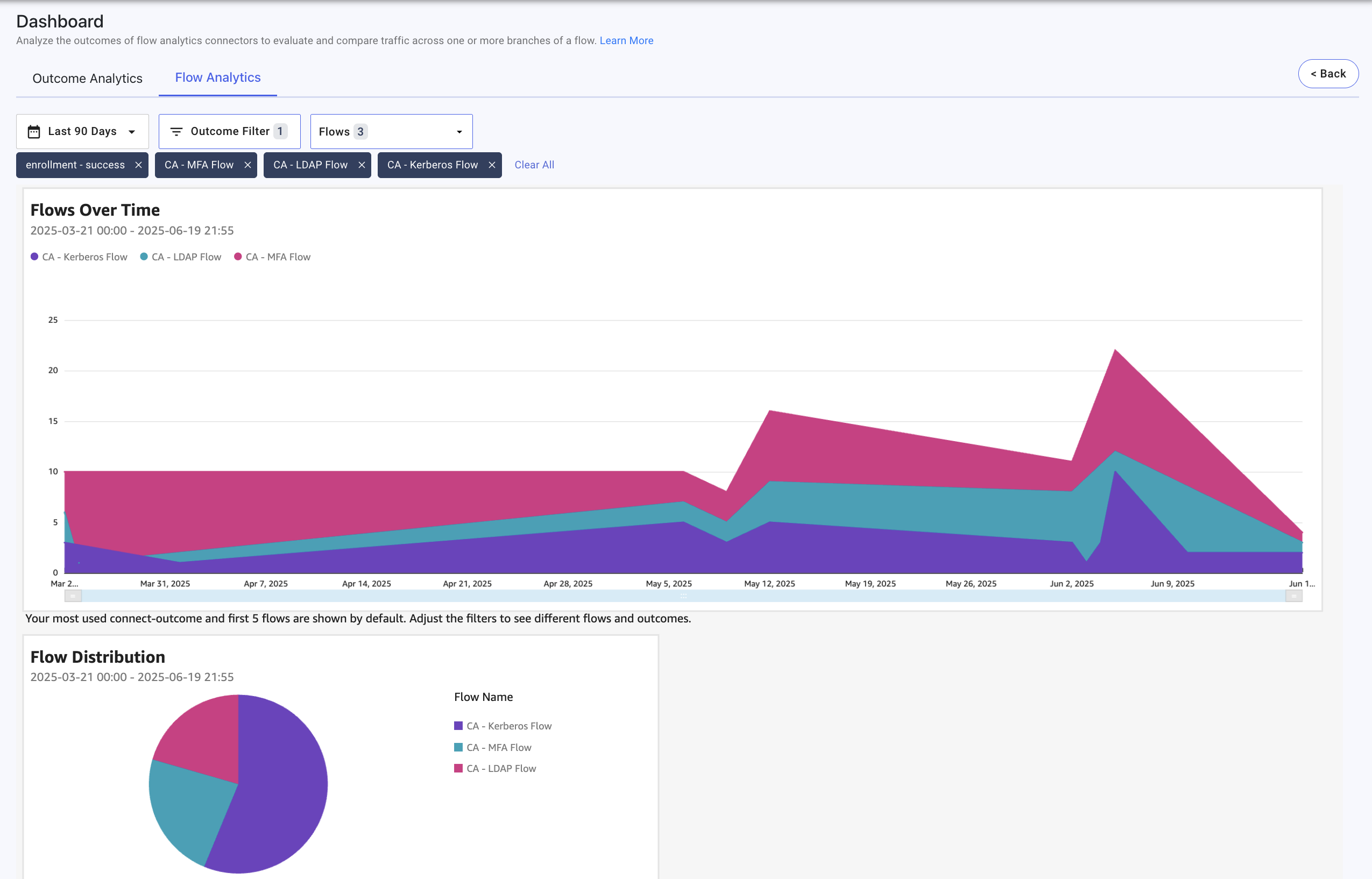Select the Flow Analytics tab
Screen dimensions: 1372x879
pyautogui.click(x=217, y=77)
